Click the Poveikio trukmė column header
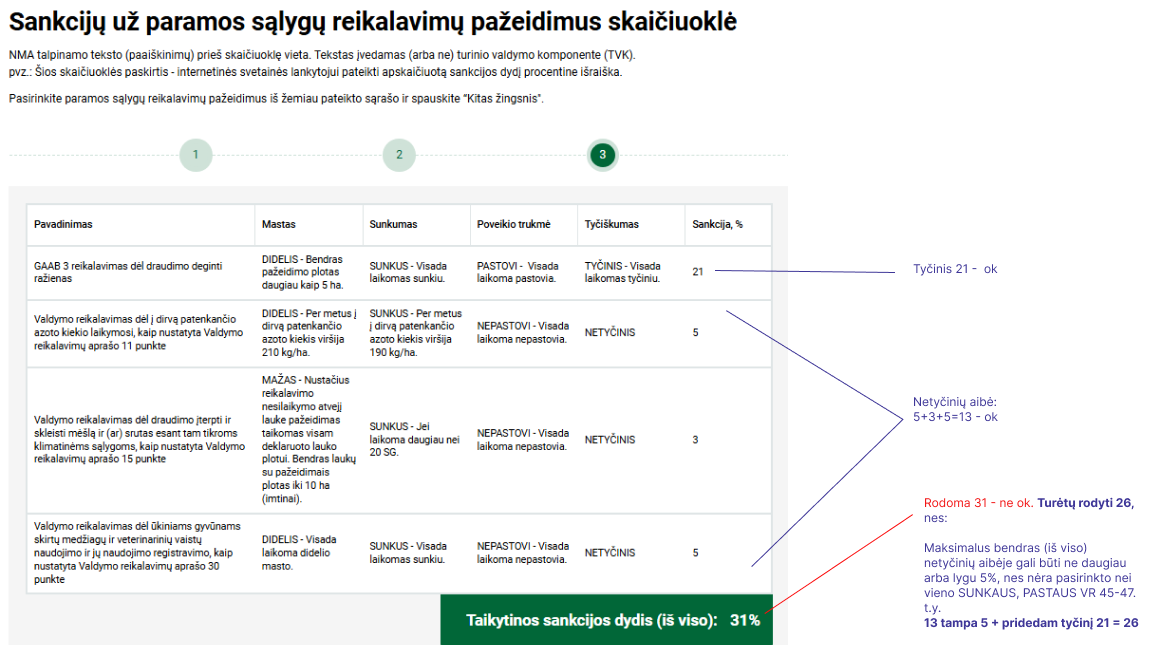1160x645 pixels. click(x=513, y=225)
